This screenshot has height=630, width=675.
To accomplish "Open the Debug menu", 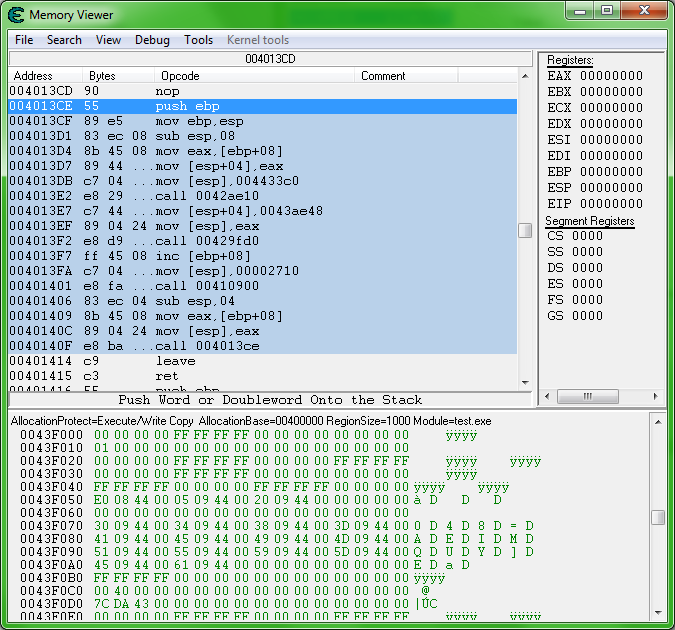I will (152, 40).
